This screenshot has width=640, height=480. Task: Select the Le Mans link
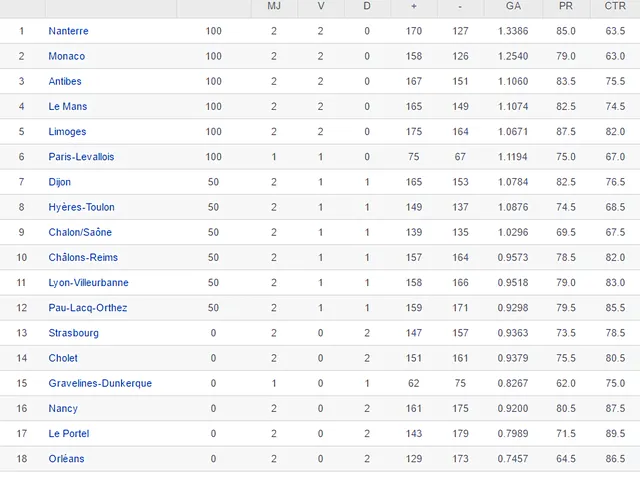pyautogui.click(x=67, y=106)
